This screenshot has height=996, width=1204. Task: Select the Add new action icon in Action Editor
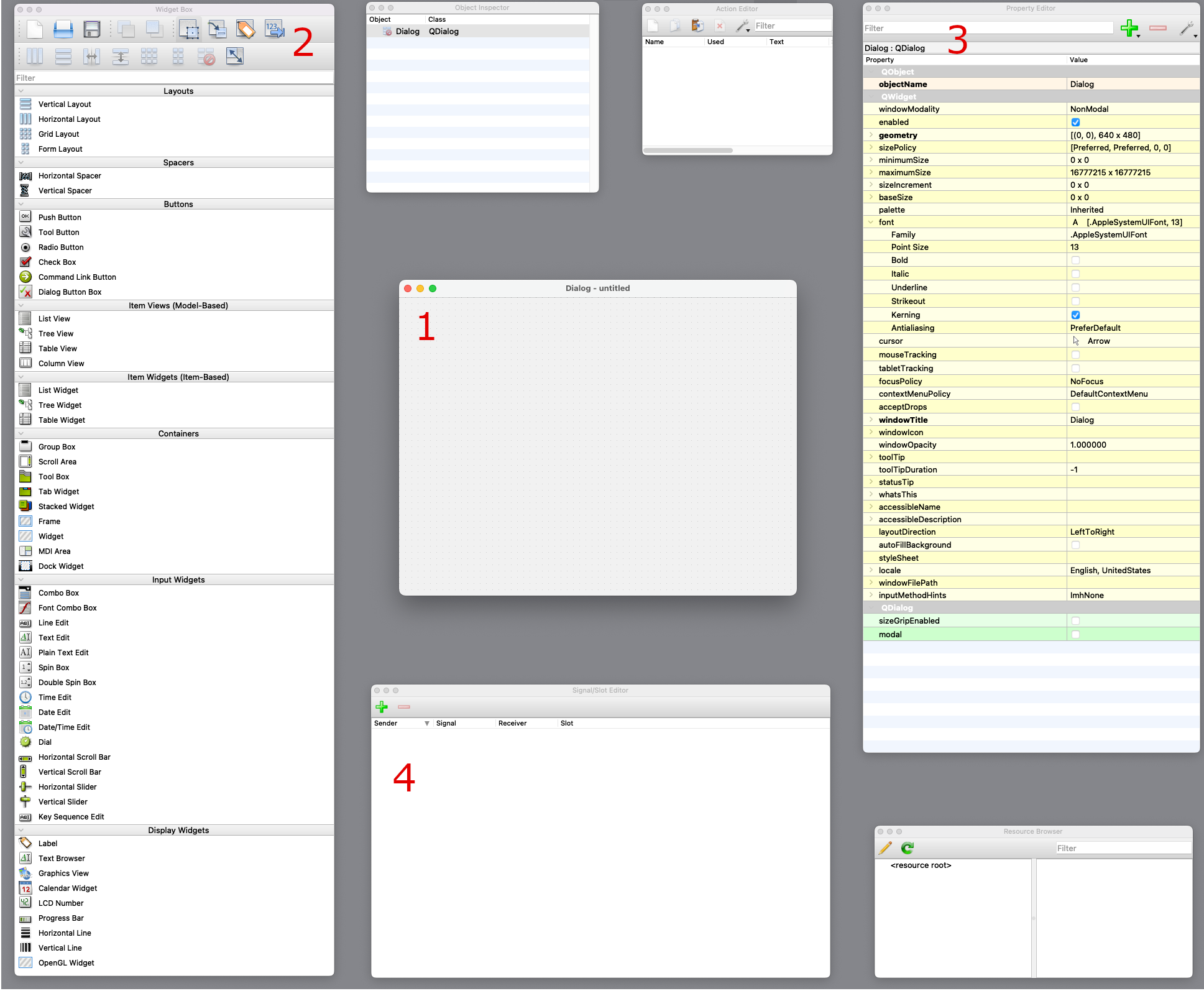pyautogui.click(x=654, y=25)
